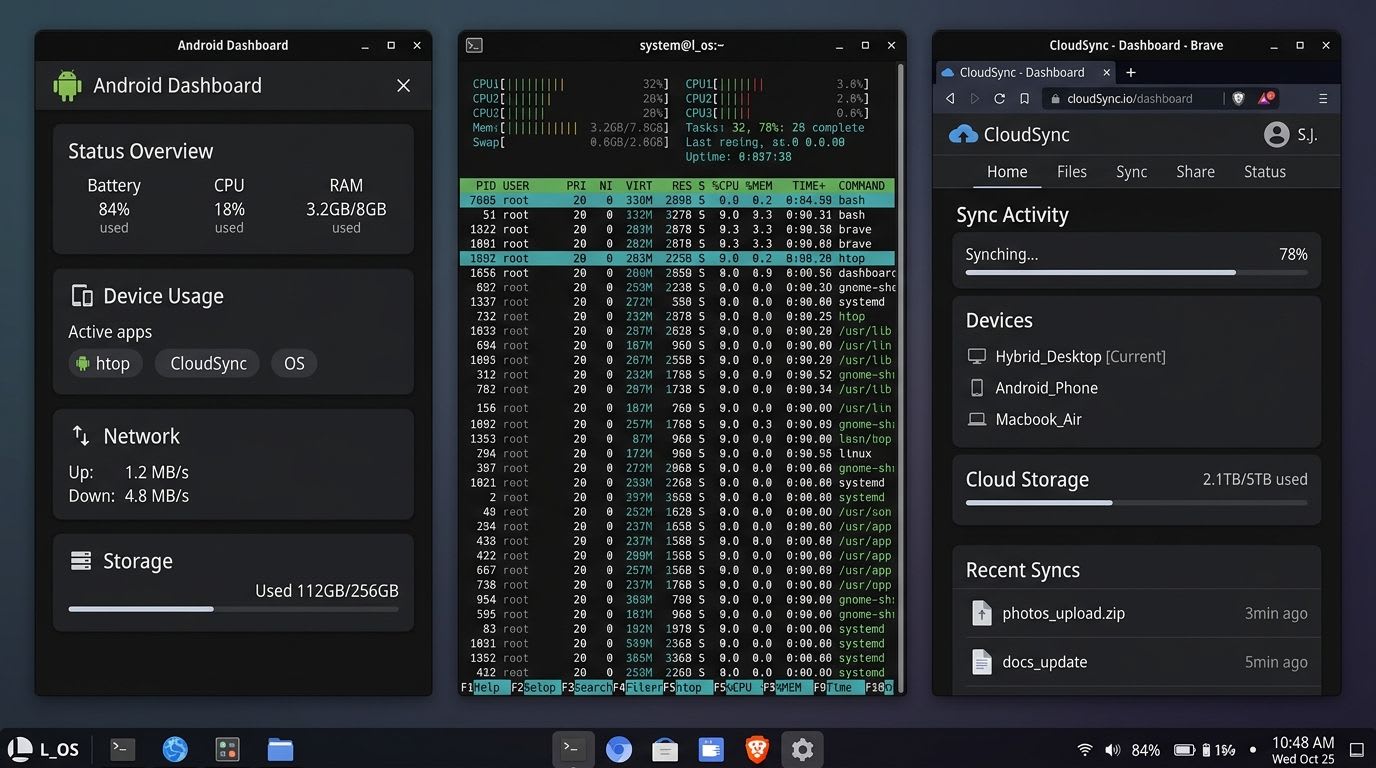Select the OS active app chip

coord(294,363)
